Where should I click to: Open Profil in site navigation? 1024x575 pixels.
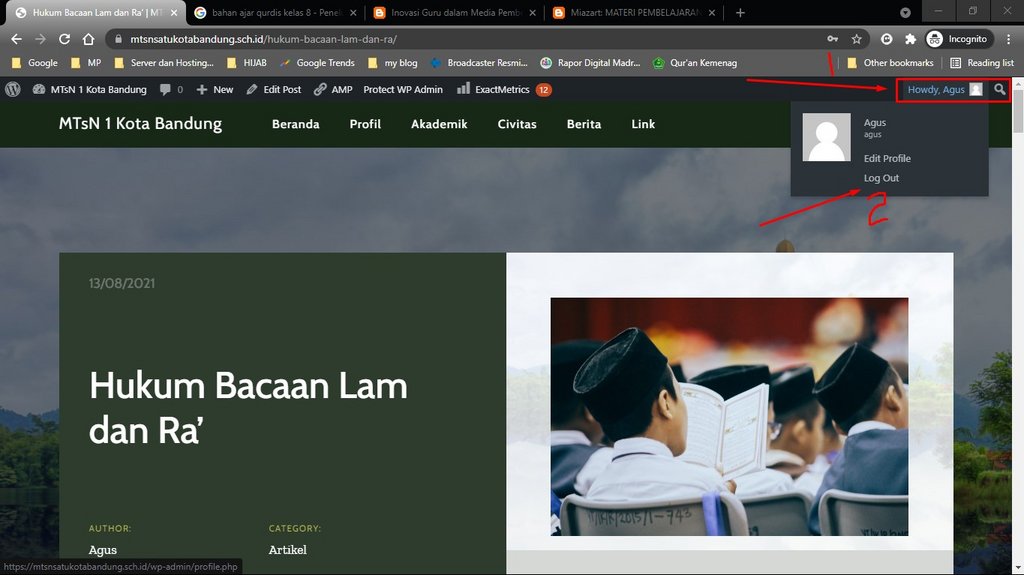tap(365, 124)
